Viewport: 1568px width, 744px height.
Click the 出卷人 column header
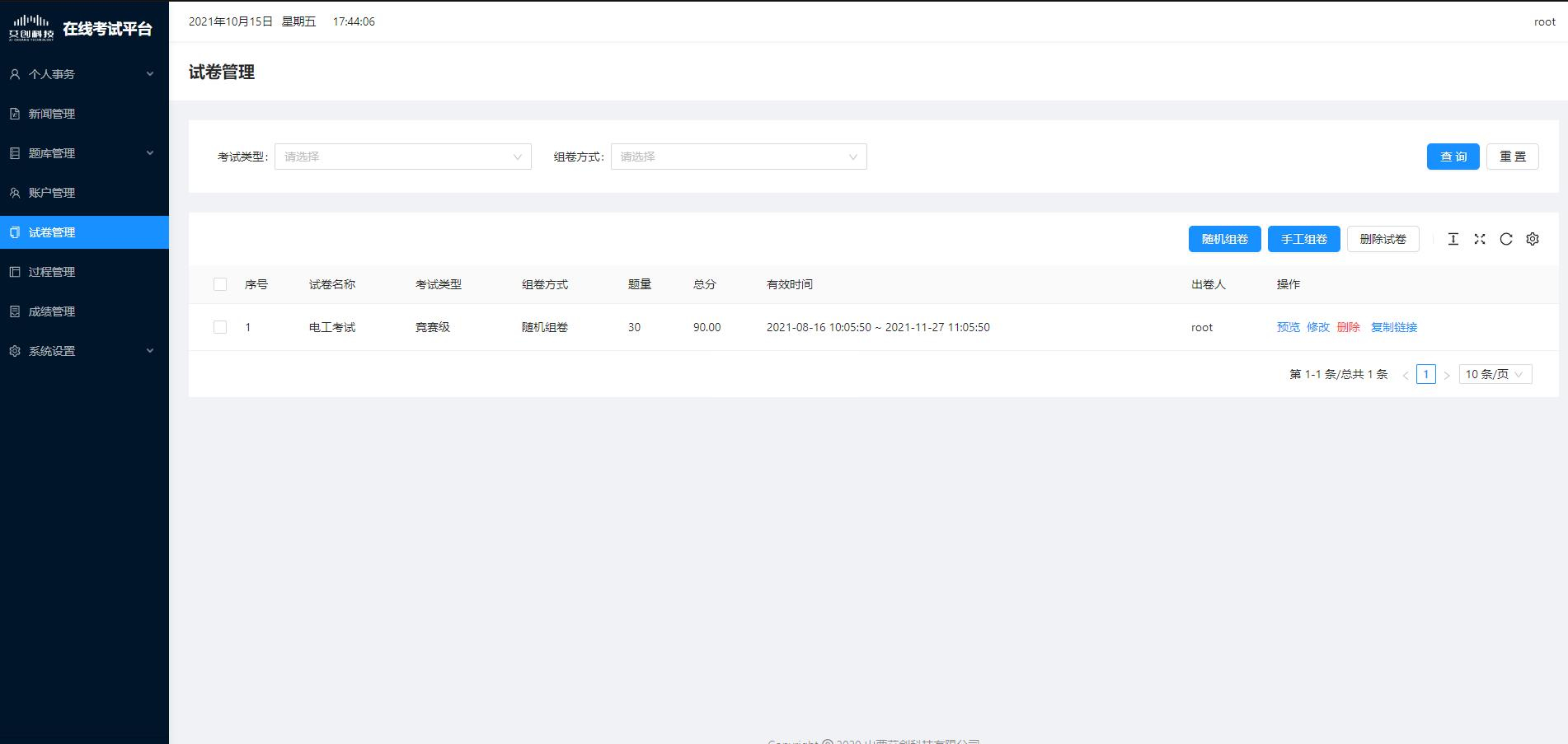pos(1209,284)
